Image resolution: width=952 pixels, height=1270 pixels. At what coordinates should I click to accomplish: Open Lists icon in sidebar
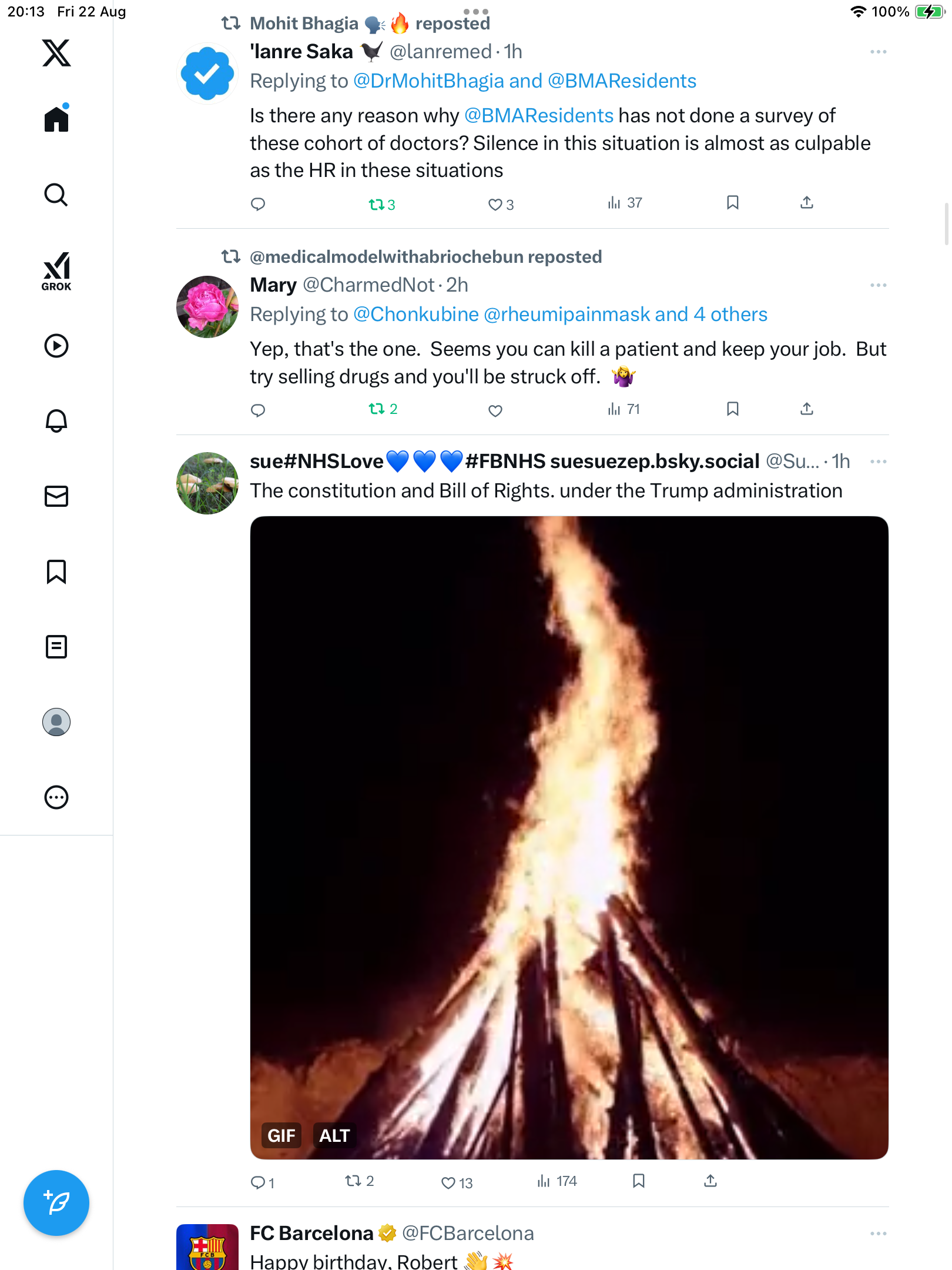[56, 647]
